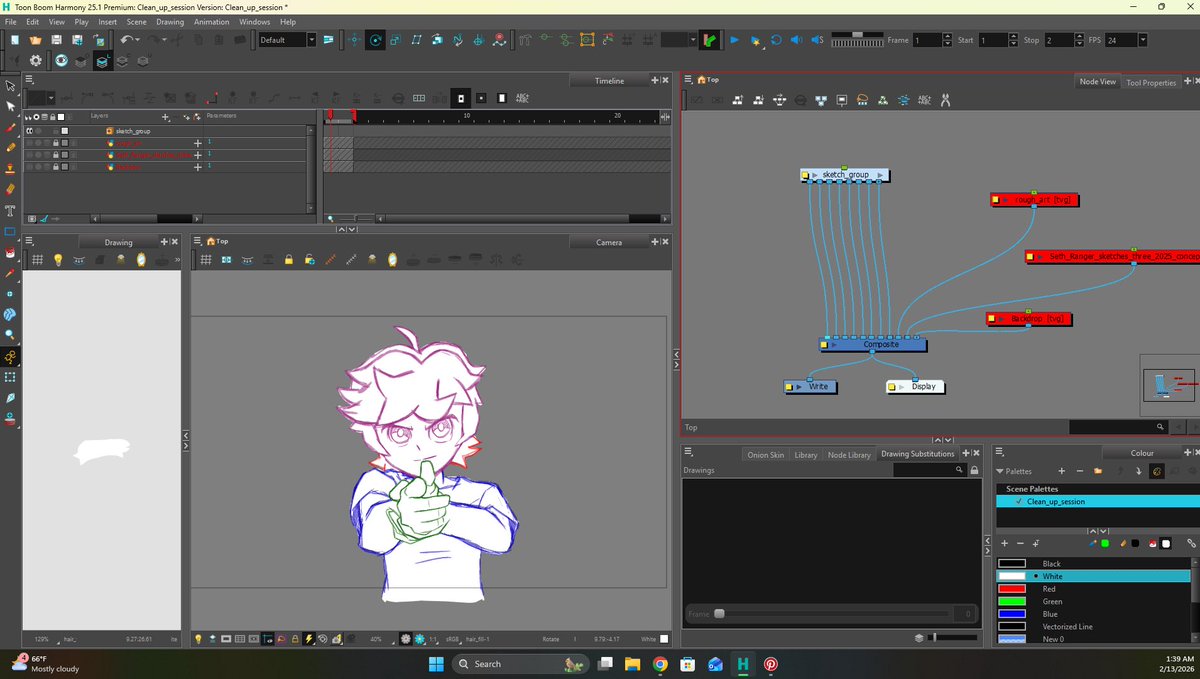Screen dimensions: 1200x679
Task: Switch to the Node Library tab
Action: click(849, 455)
